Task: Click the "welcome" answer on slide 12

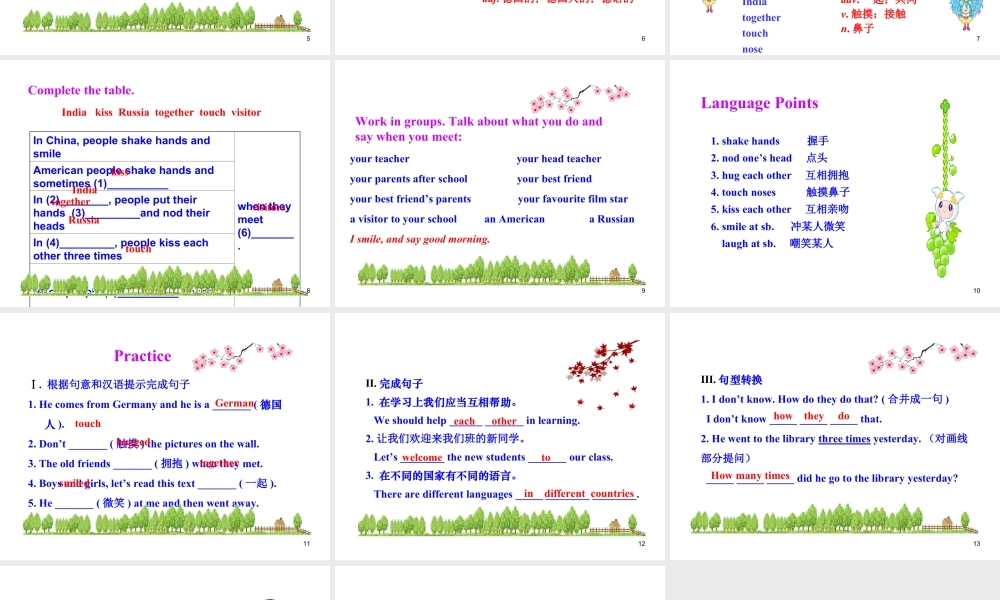Action: point(422,457)
